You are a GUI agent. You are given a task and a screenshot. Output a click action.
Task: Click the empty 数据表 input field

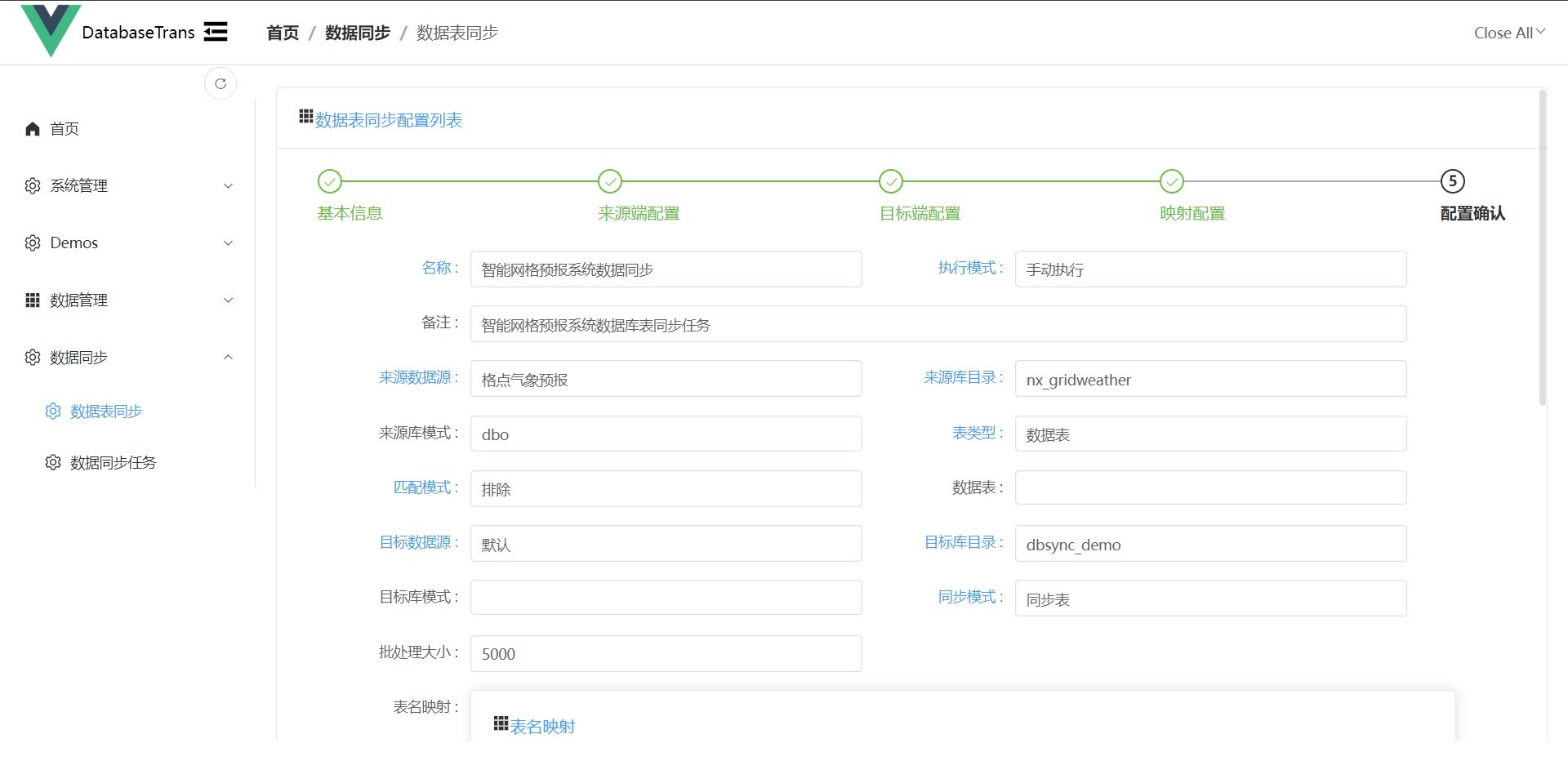[1211, 487]
